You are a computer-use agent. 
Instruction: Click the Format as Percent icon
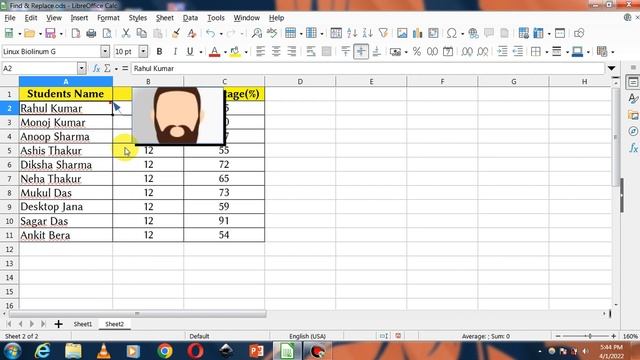coord(417,51)
